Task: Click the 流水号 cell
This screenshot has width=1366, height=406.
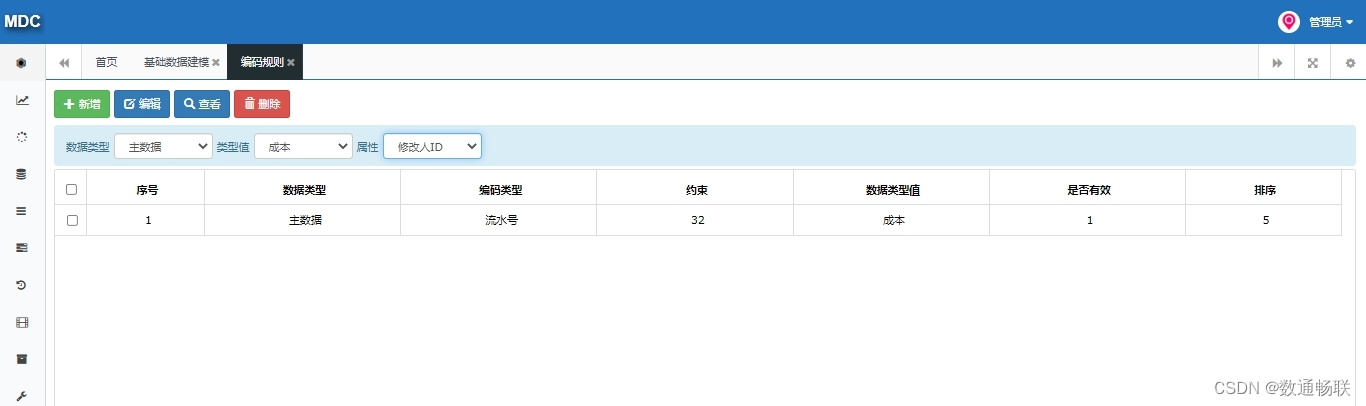Action: (x=500, y=220)
